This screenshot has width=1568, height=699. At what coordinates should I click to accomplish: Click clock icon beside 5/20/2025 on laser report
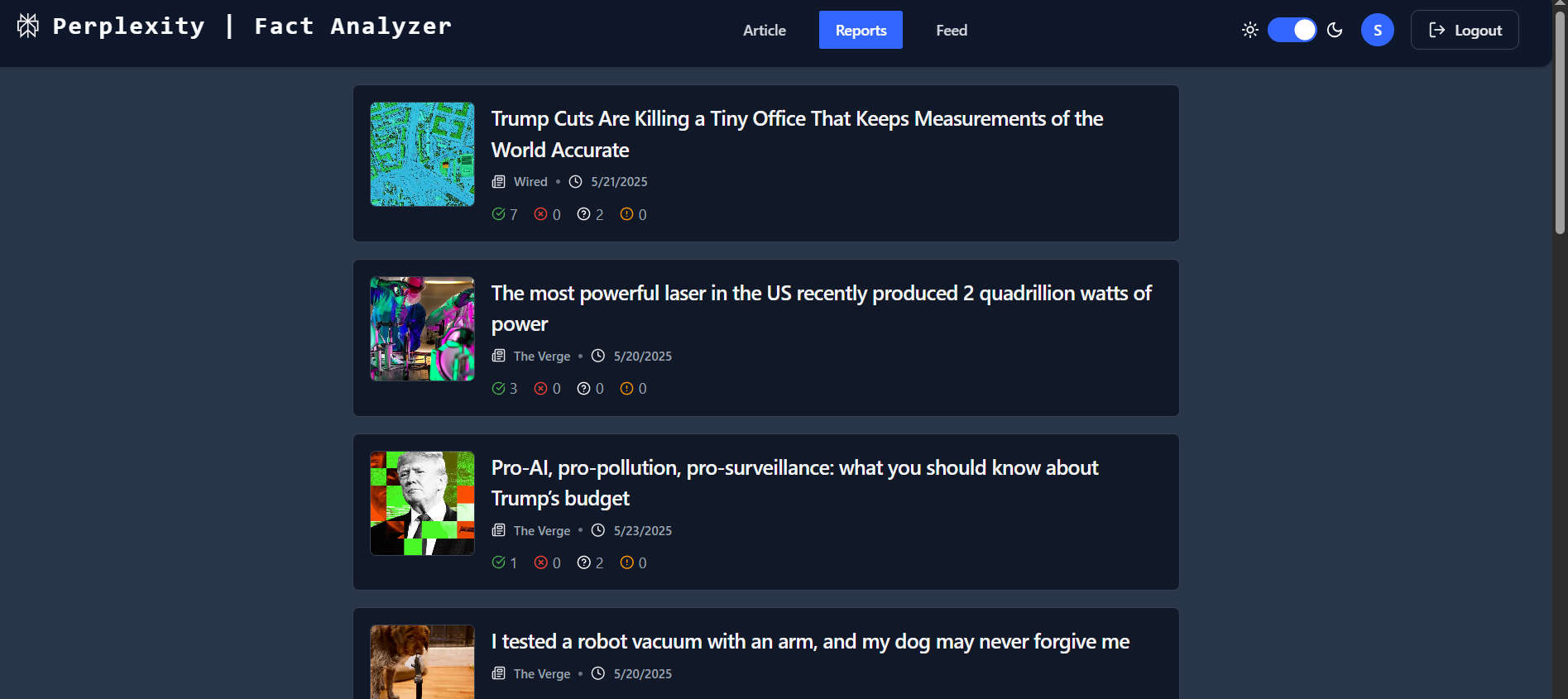point(598,356)
